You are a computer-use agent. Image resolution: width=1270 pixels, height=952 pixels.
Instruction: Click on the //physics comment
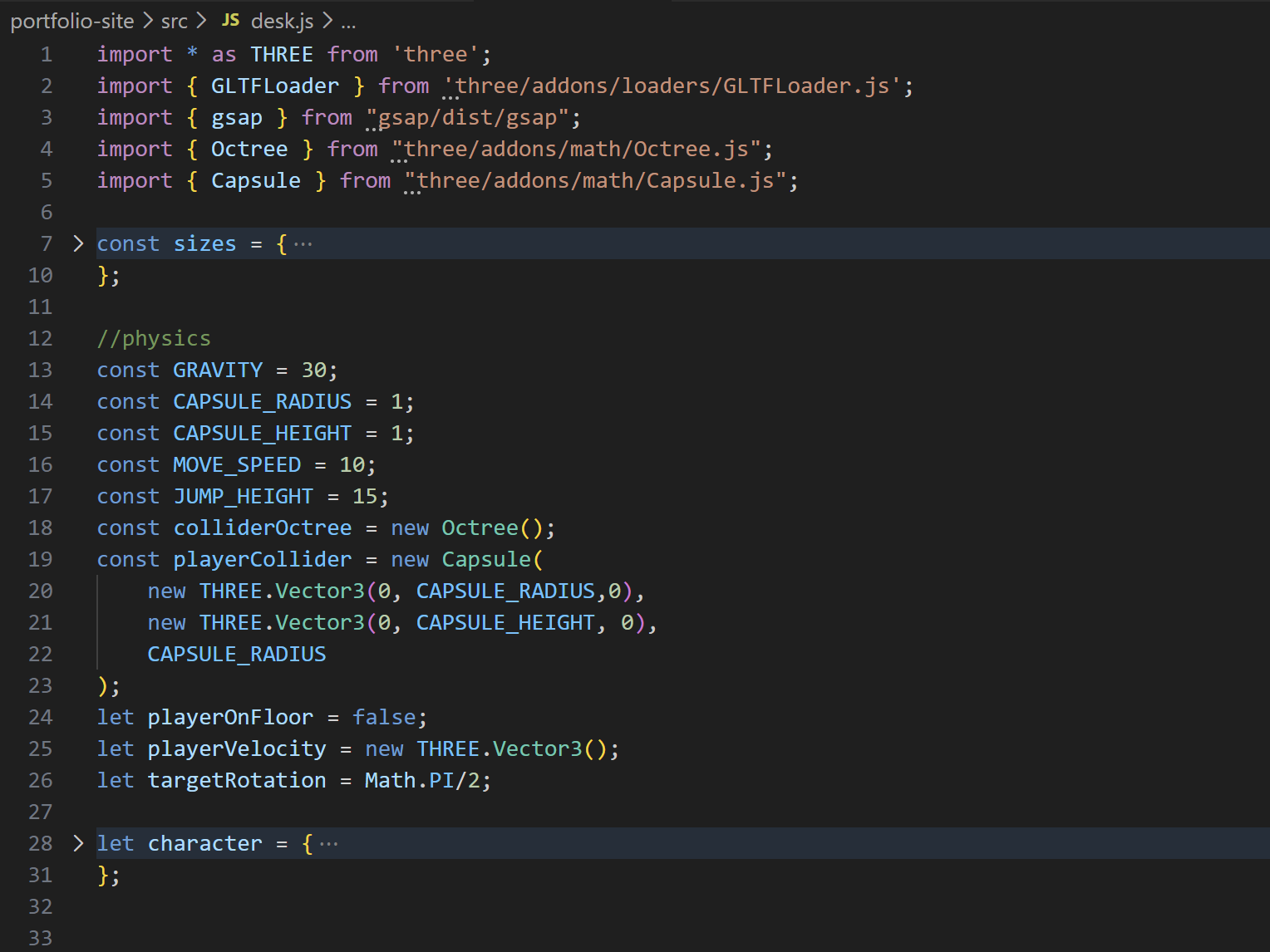[x=154, y=338]
